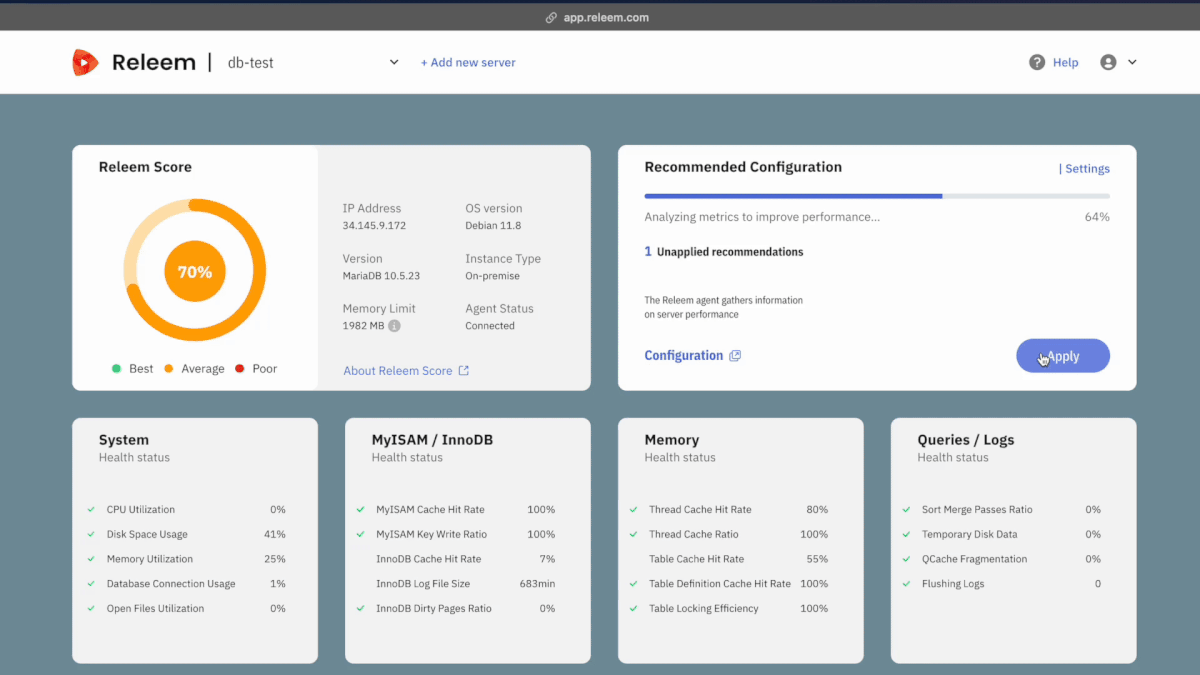Click the user account icon

coord(1108,62)
